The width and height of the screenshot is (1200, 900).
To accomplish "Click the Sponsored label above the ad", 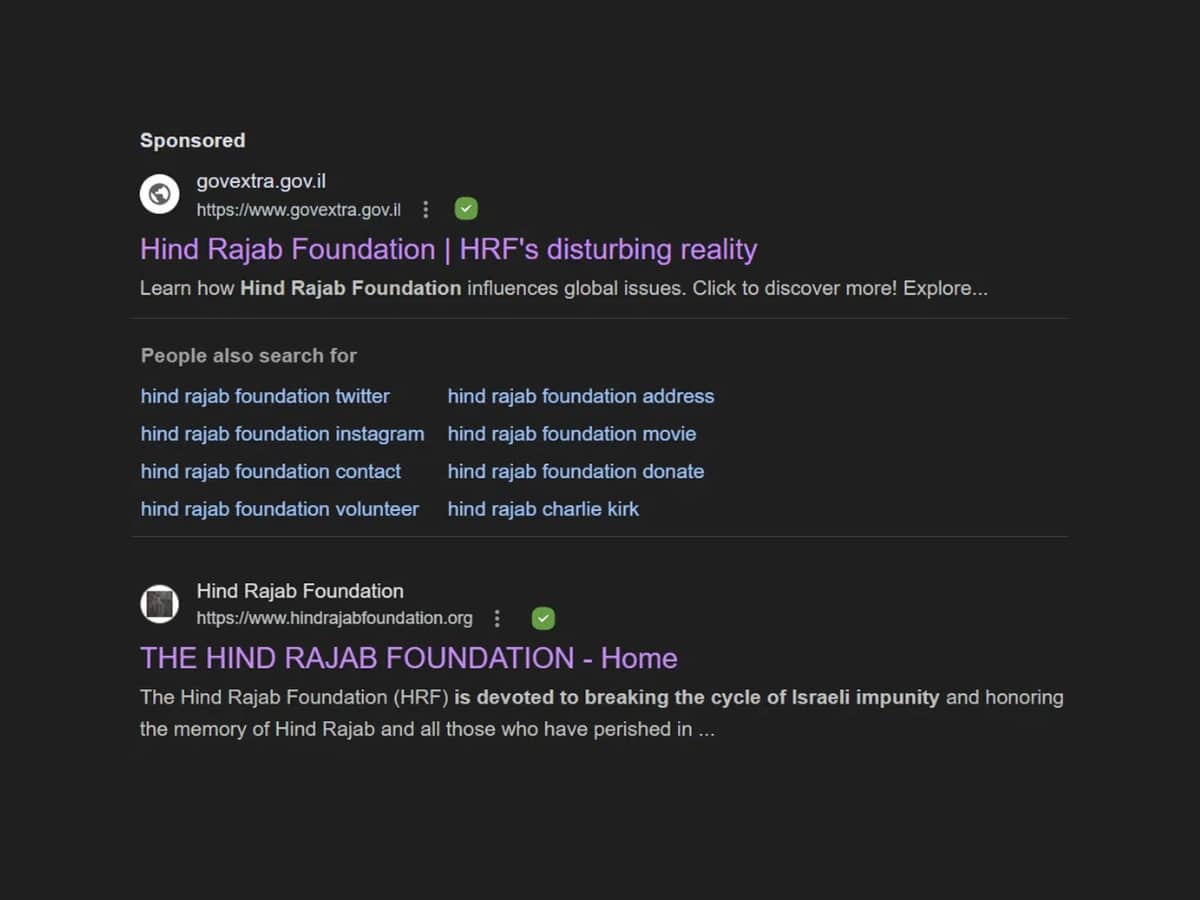I will click(x=192, y=140).
